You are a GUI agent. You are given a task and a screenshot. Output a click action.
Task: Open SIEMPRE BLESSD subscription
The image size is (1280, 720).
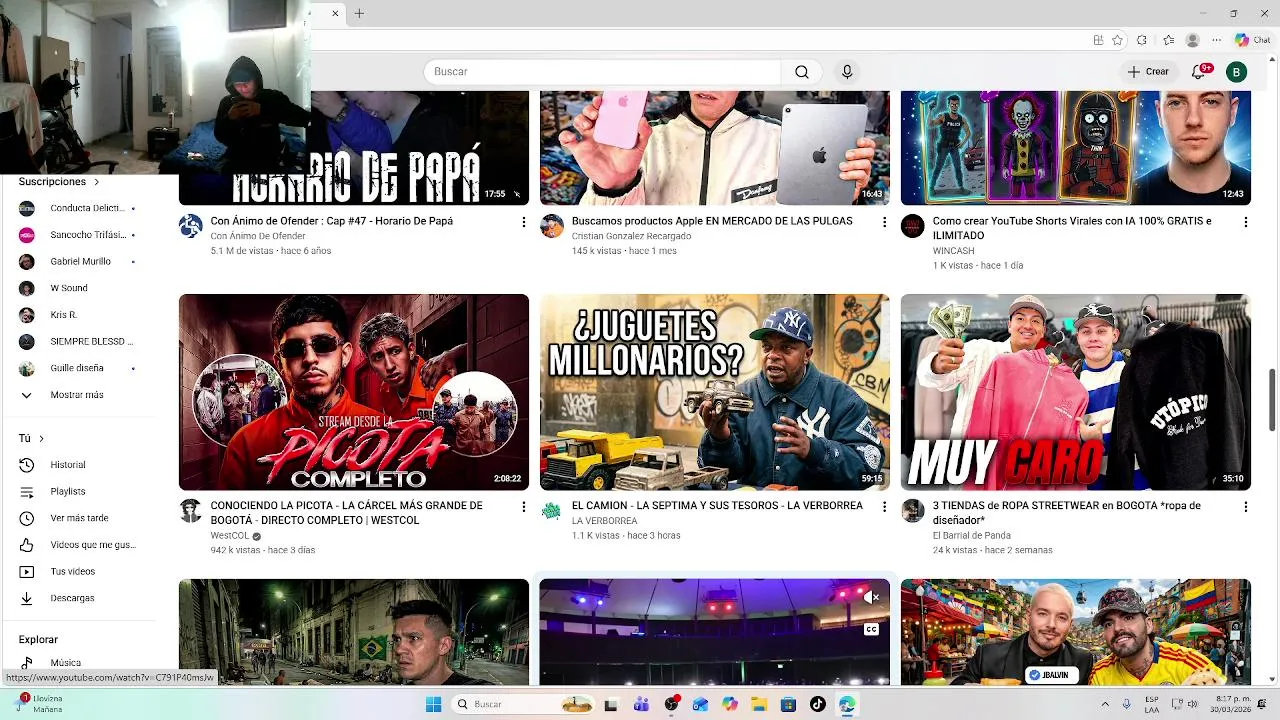coord(78,341)
